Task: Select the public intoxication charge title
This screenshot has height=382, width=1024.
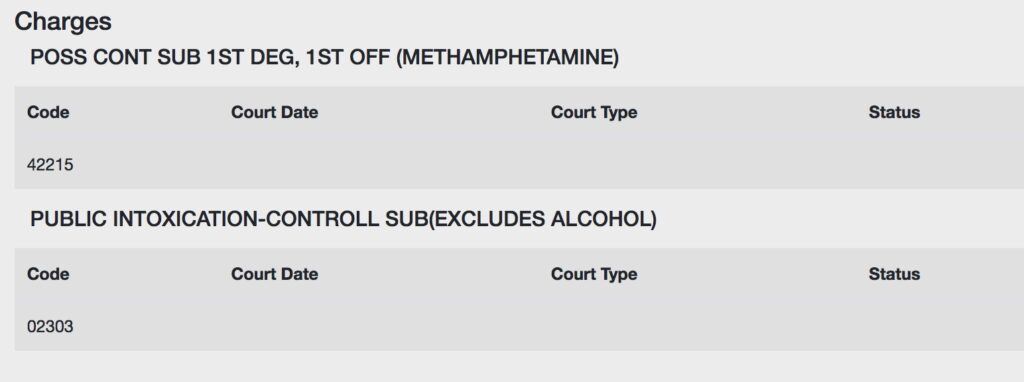Action: 343,219
